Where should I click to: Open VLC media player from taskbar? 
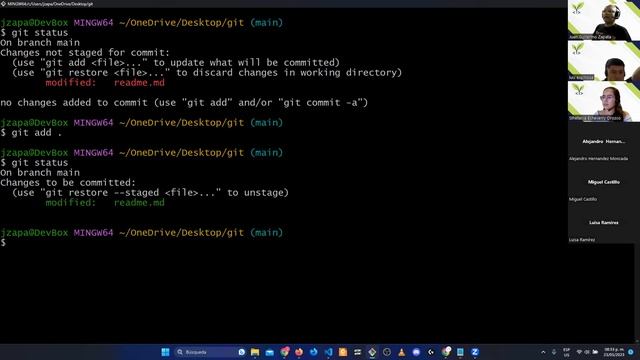tap(402, 352)
